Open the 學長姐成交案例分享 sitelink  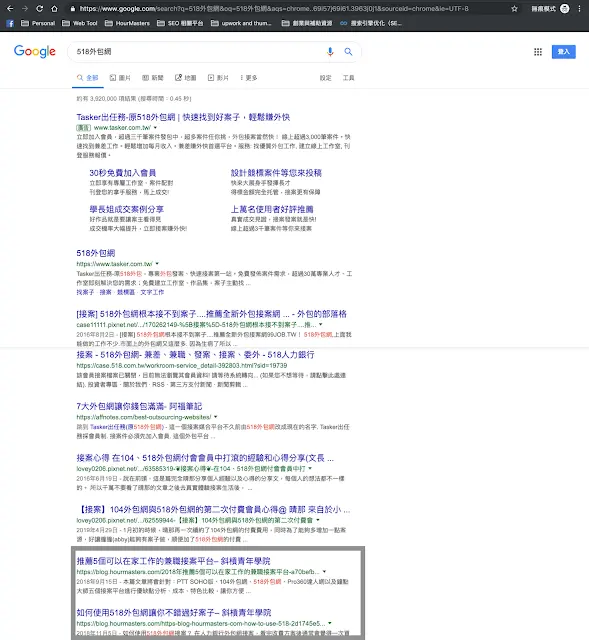[127, 209]
